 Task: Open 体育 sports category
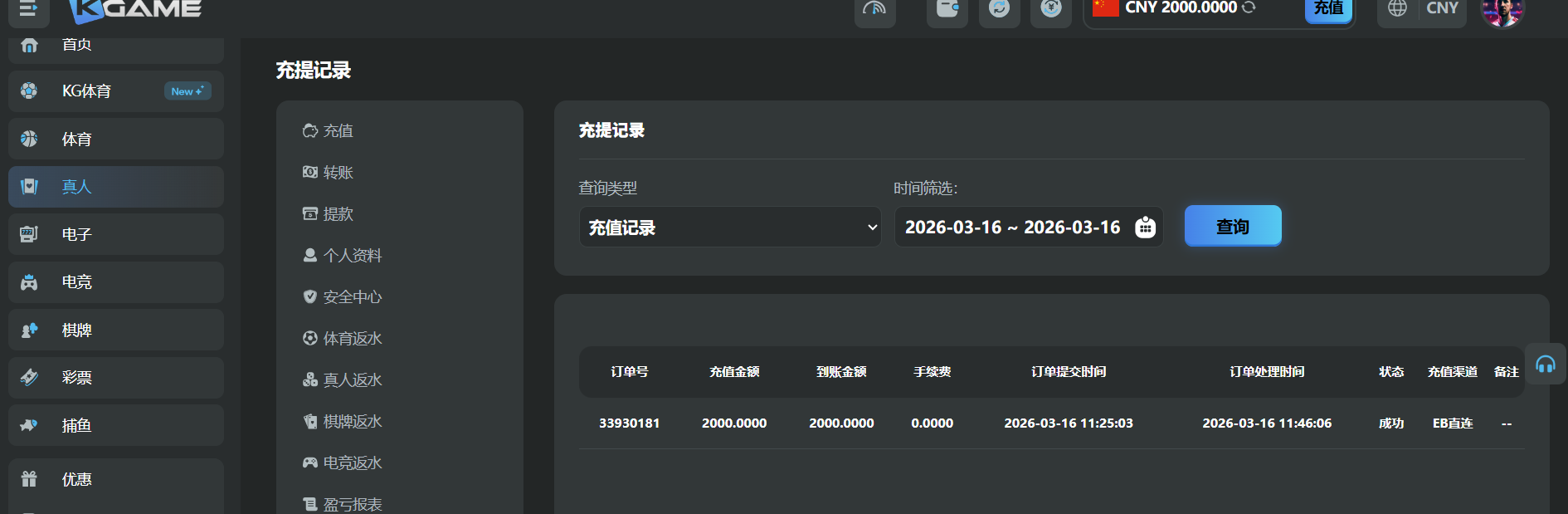116,139
